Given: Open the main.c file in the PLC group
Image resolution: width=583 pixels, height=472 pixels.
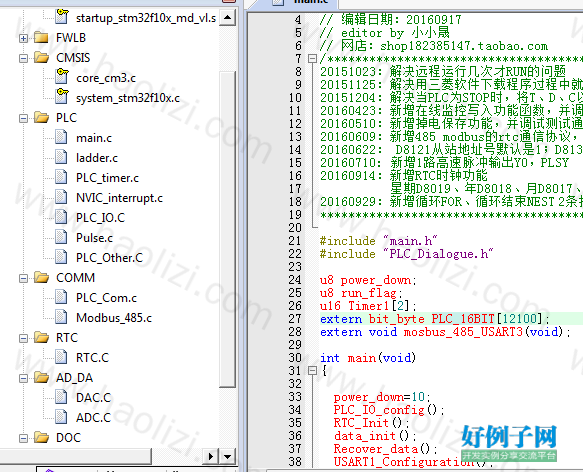Looking at the screenshot, I should [x=94, y=138].
